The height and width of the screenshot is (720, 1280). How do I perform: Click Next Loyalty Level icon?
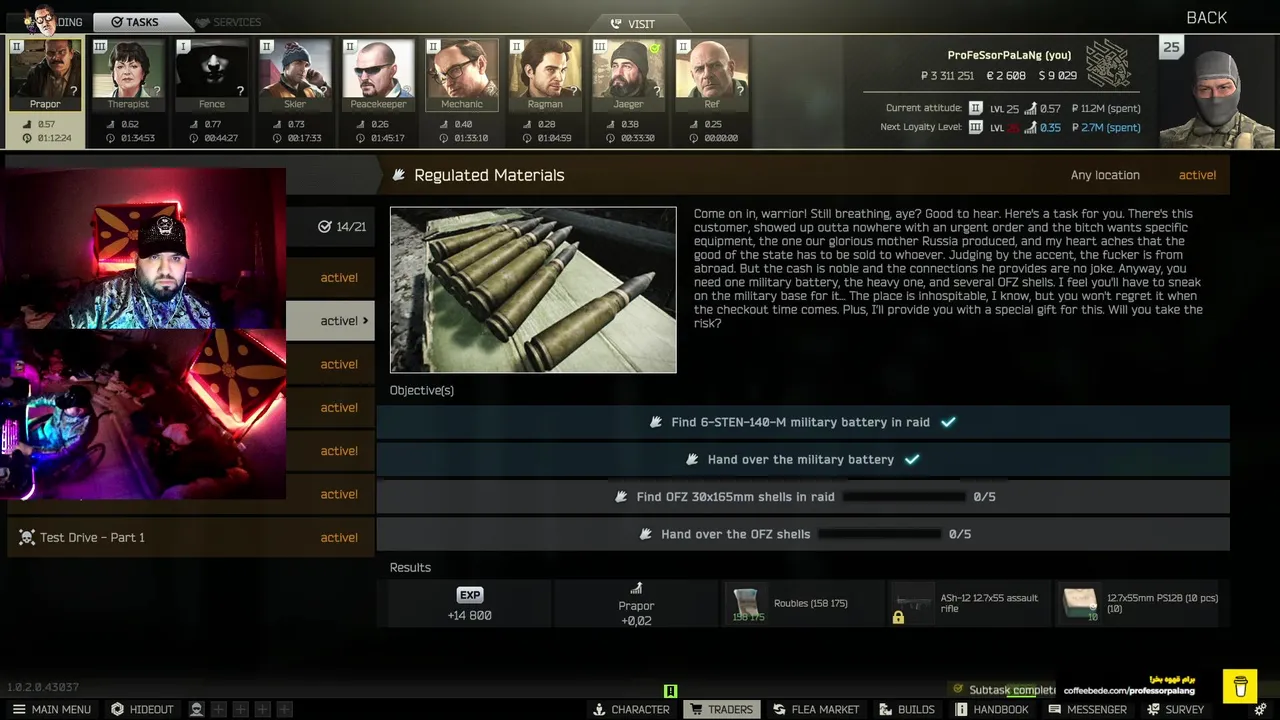[x=976, y=127]
